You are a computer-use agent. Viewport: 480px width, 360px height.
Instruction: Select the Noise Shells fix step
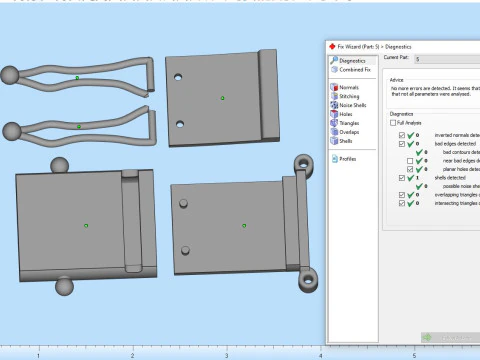(348, 105)
